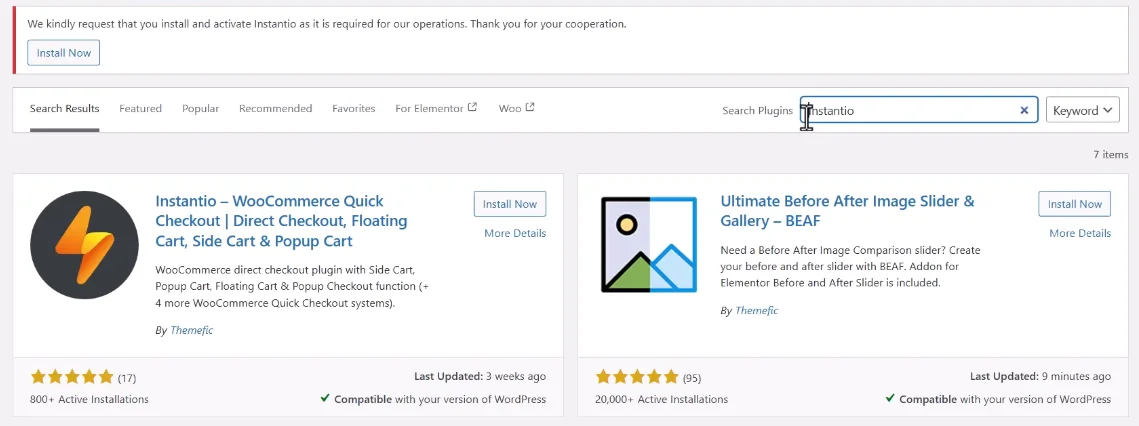Open the For Elementor external tab
1139x426 pixels.
[436, 108]
